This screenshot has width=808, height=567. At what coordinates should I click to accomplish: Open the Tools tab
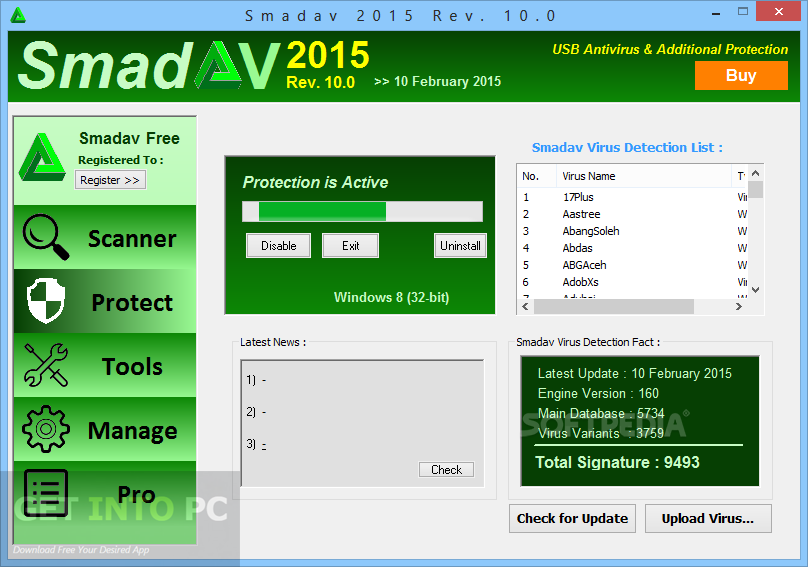pos(105,365)
